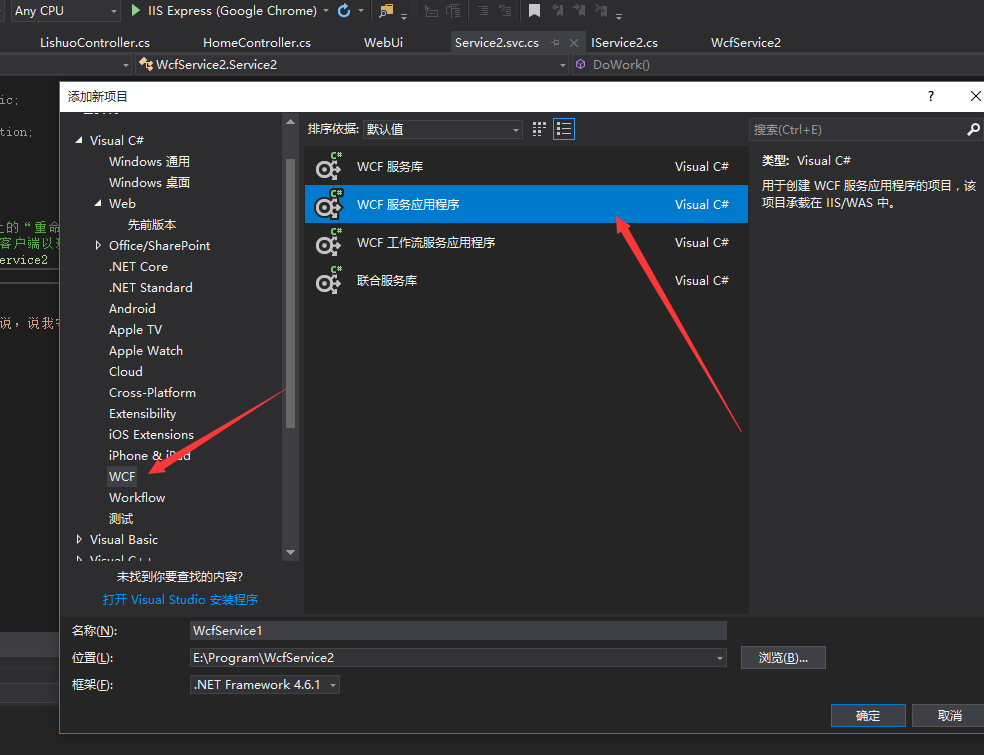Switch to the IService2.cs tab
This screenshot has height=755, width=984.
[625, 42]
